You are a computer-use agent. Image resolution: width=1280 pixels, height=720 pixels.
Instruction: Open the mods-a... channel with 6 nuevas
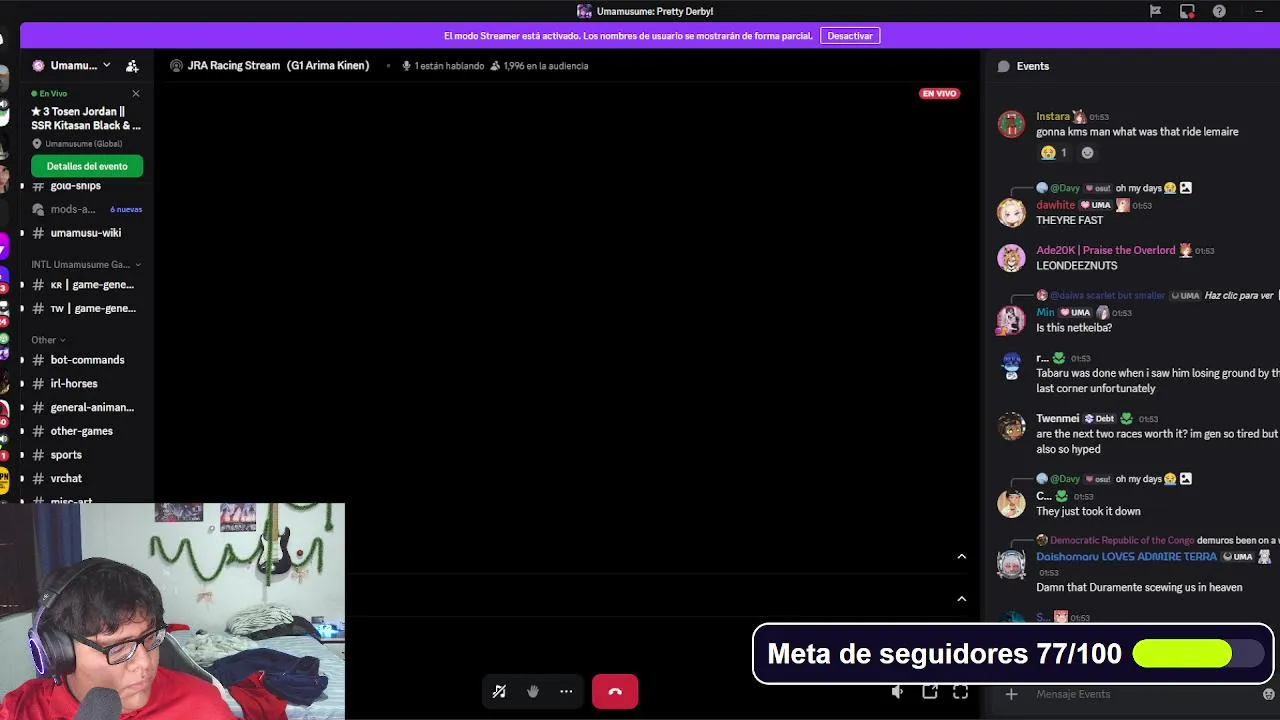tap(86, 209)
